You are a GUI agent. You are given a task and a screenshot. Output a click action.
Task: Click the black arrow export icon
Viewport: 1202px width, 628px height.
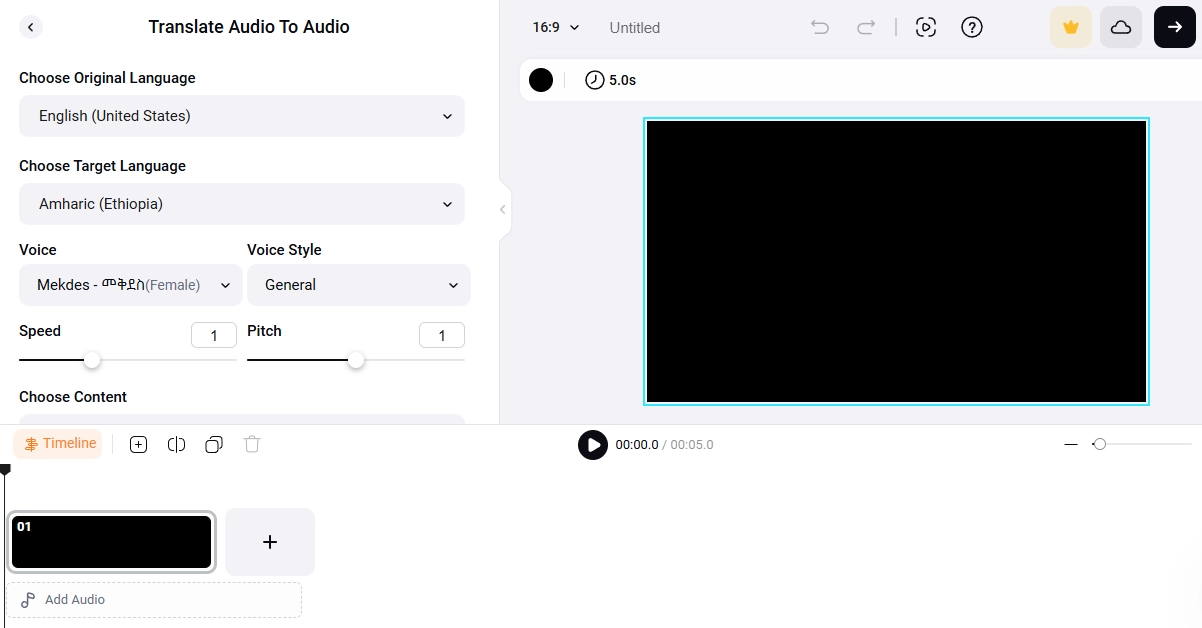coord(1174,27)
